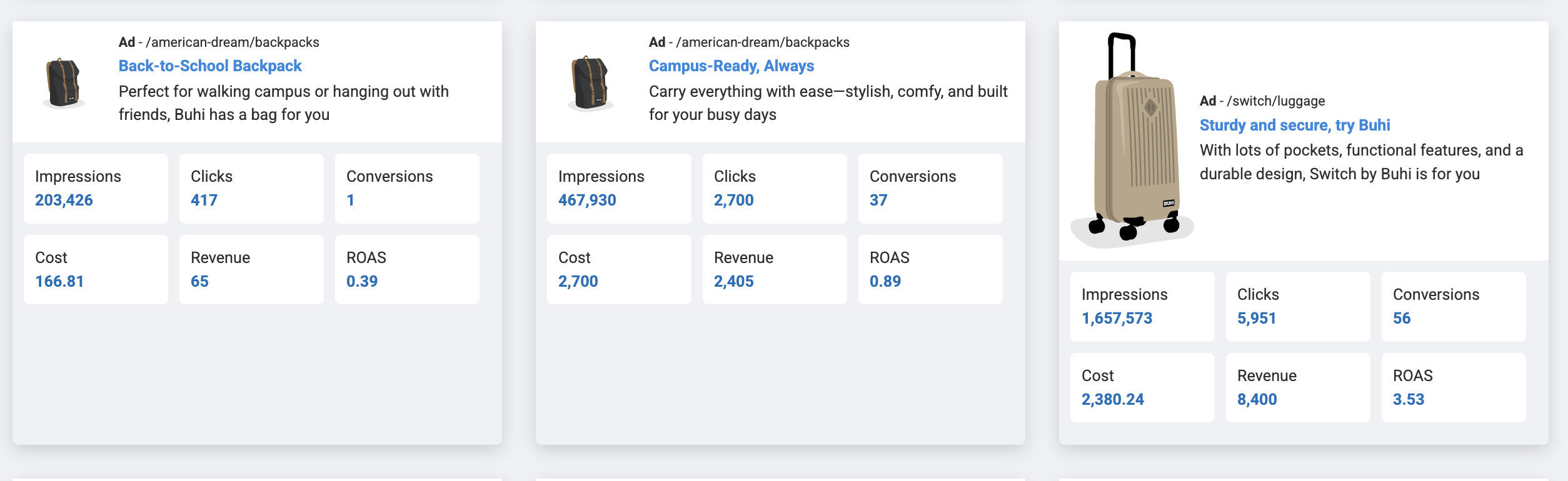Click the beige luggage suitcase image
Viewport: 1568px width, 481px height.
[1133, 140]
